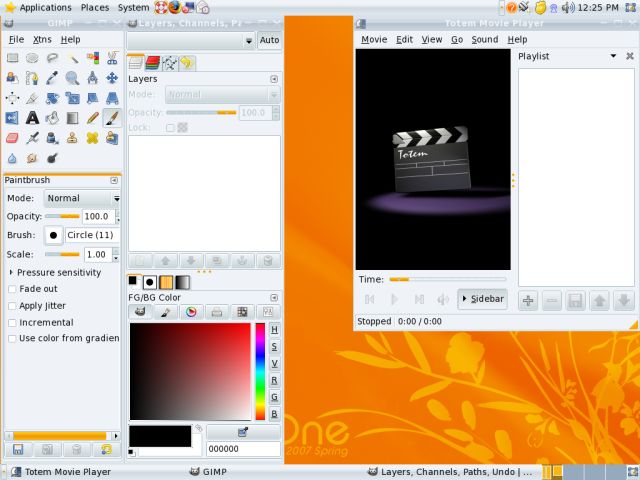Enable the Fade out checkbox
This screenshot has width=640, height=480.
point(12,289)
